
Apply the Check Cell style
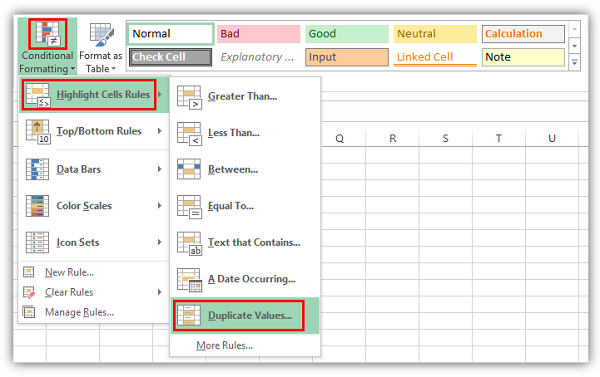(x=170, y=57)
